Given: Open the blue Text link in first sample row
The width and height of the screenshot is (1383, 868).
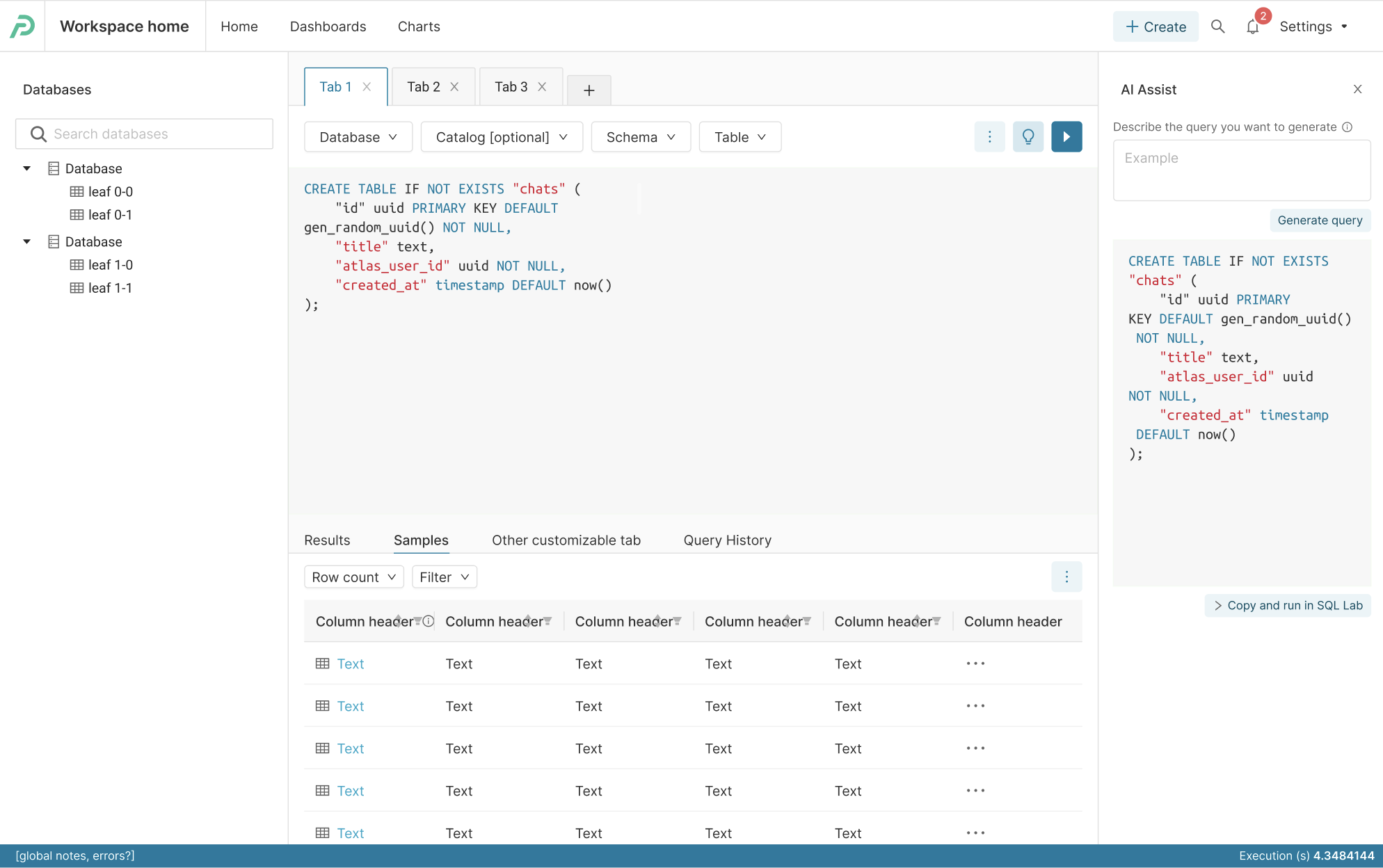Looking at the screenshot, I should tap(351, 664).
